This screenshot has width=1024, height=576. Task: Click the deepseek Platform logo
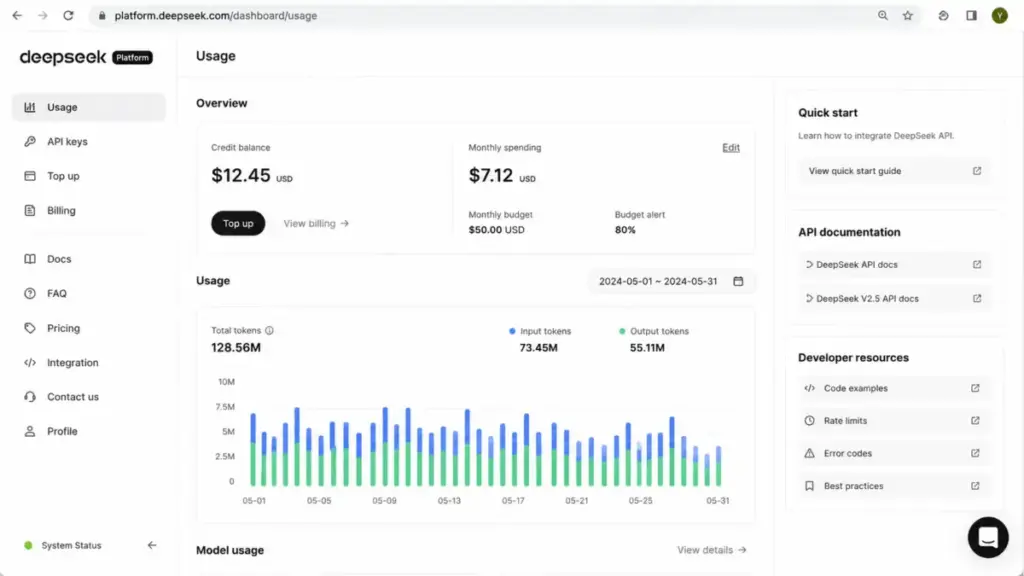(86, 57)
